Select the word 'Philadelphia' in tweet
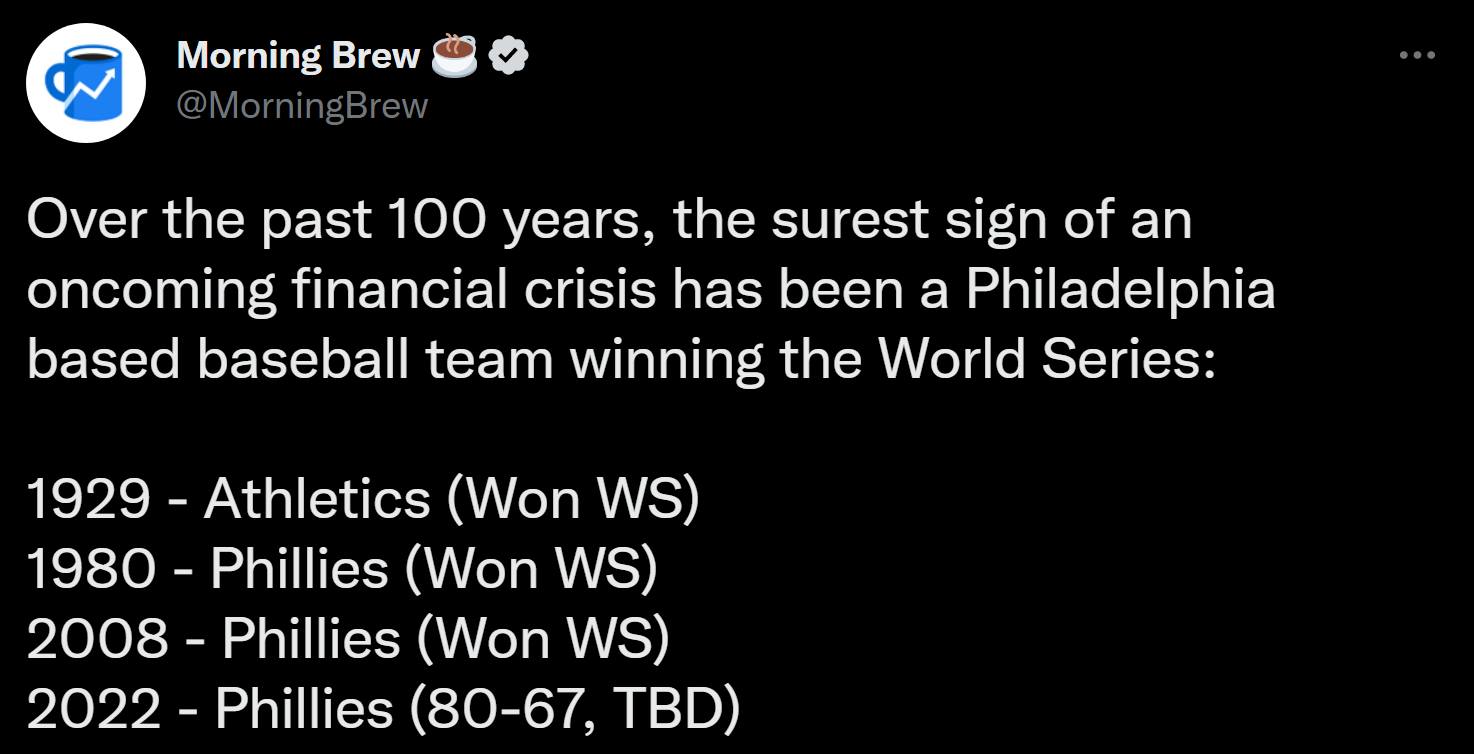The height and width of the screenshot is (754, 1474). (x=1120, y=290)
